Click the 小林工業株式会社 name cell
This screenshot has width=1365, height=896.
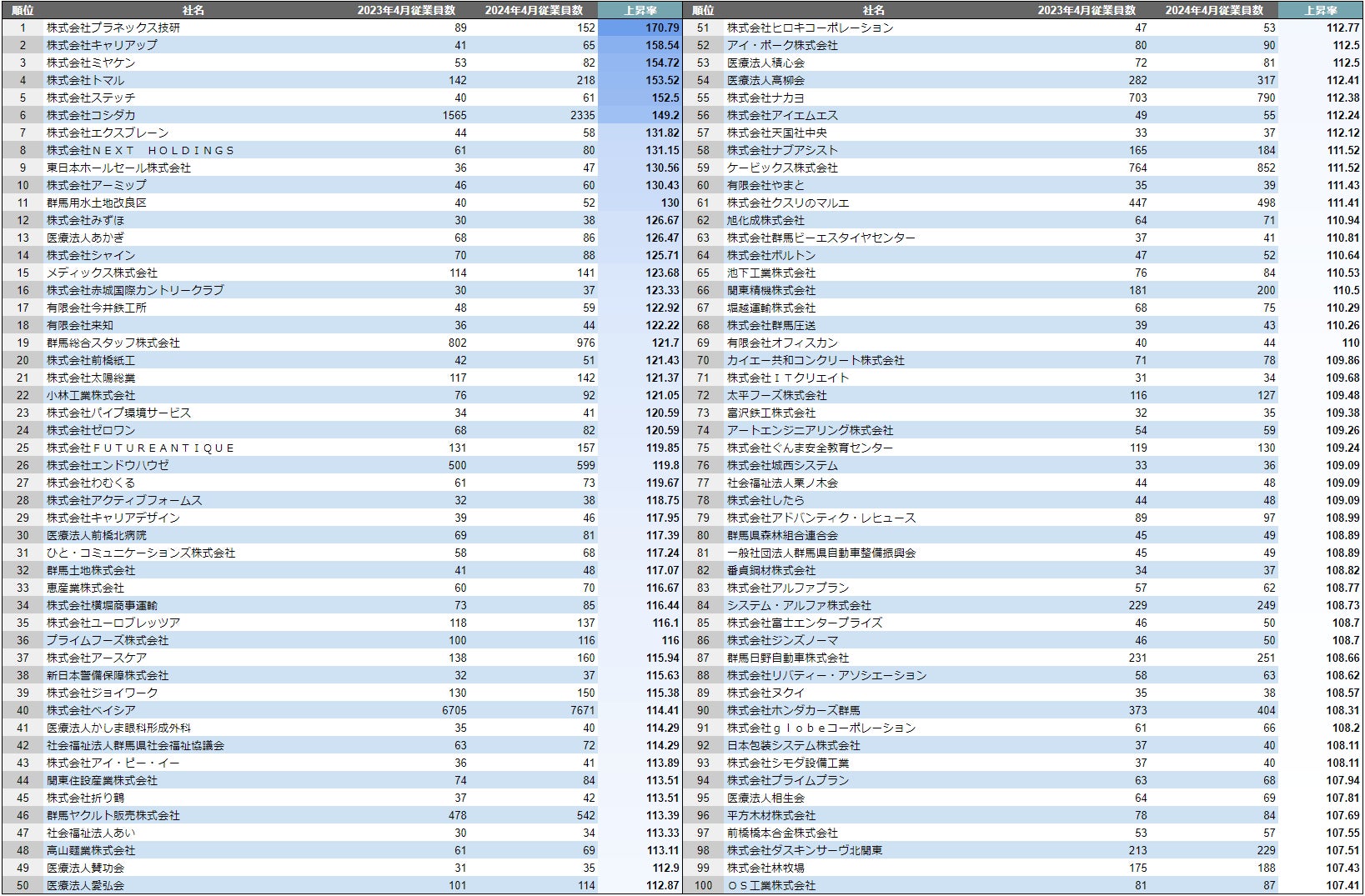point(91,395)
